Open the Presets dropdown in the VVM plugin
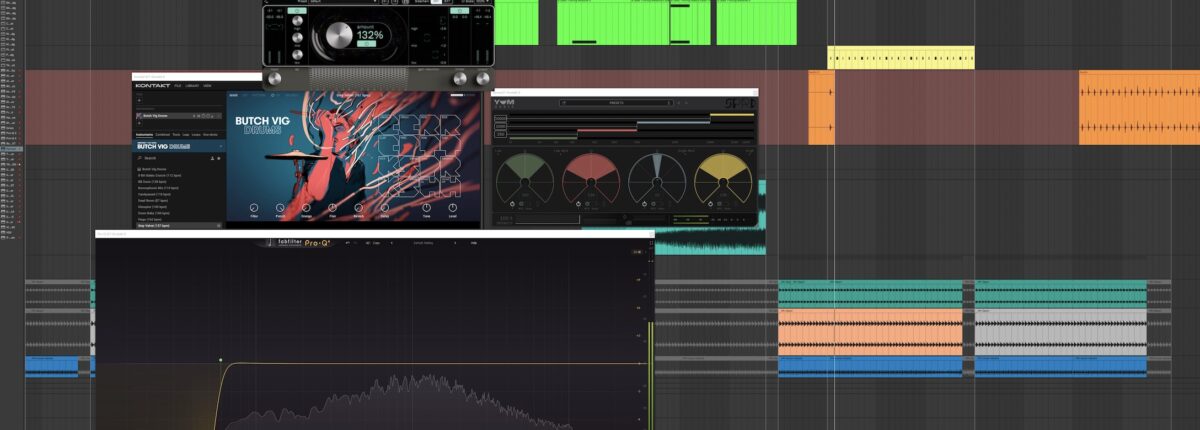 (617, 102)
